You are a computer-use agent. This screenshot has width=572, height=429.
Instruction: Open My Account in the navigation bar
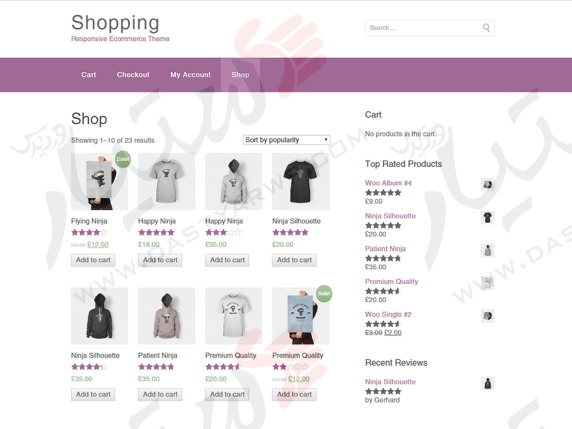pos(190,75)
